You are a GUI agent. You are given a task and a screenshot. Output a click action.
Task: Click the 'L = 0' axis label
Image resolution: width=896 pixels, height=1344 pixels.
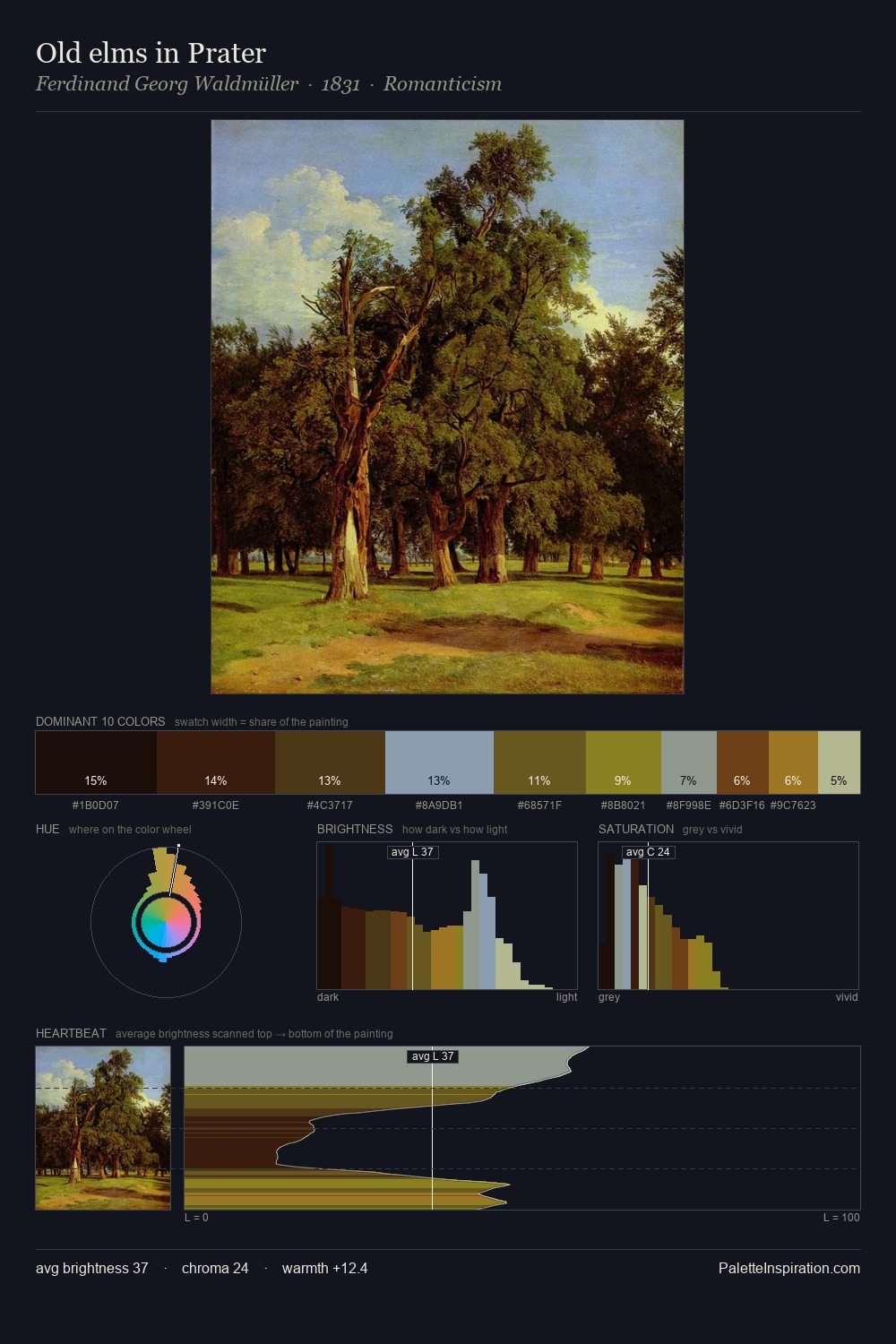(x=196, y=1218)
